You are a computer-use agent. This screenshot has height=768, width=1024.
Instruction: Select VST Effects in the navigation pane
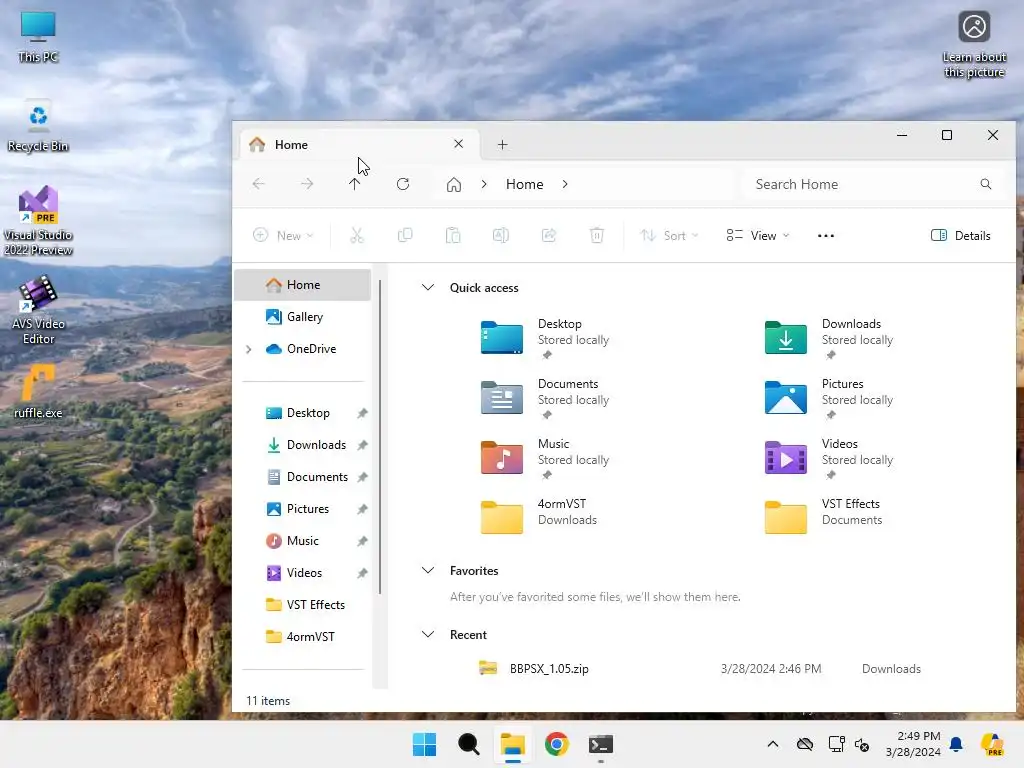[x=302, y=605]
